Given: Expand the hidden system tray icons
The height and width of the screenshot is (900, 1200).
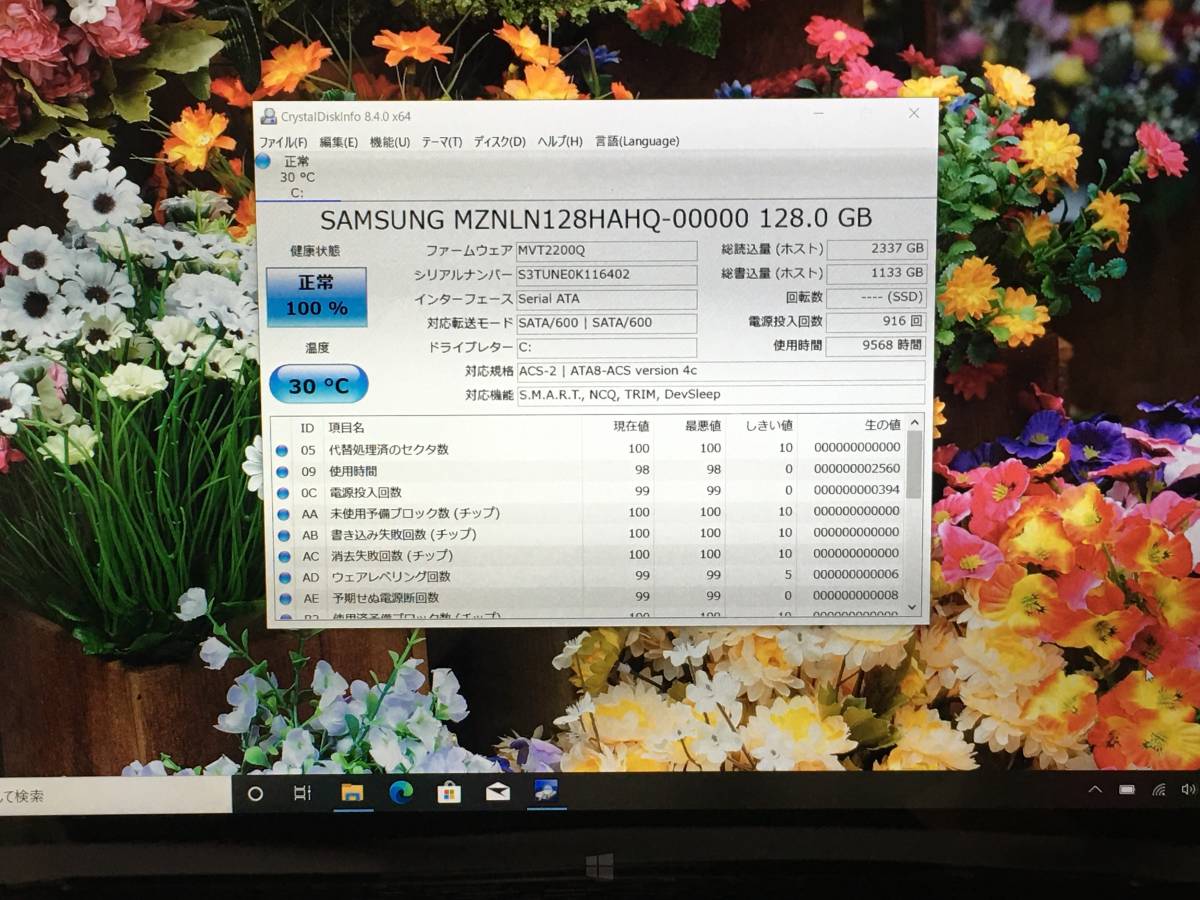Looking at the screenshot, I should pos(1095,789).
